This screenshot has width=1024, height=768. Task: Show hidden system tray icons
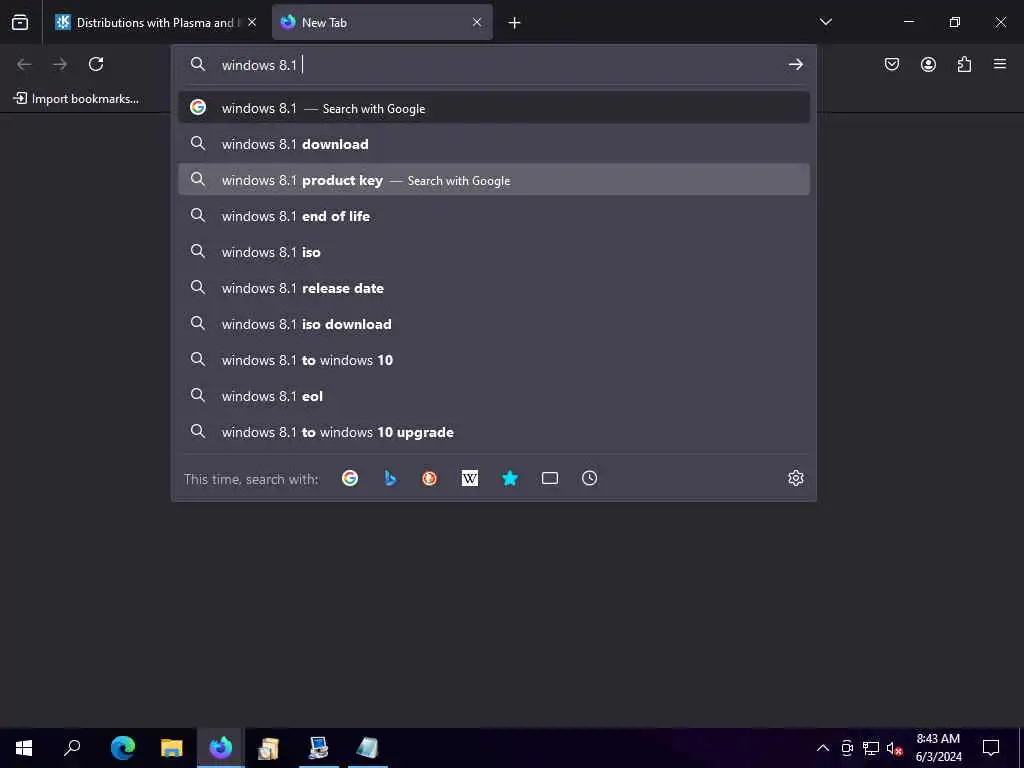[823, 748]
